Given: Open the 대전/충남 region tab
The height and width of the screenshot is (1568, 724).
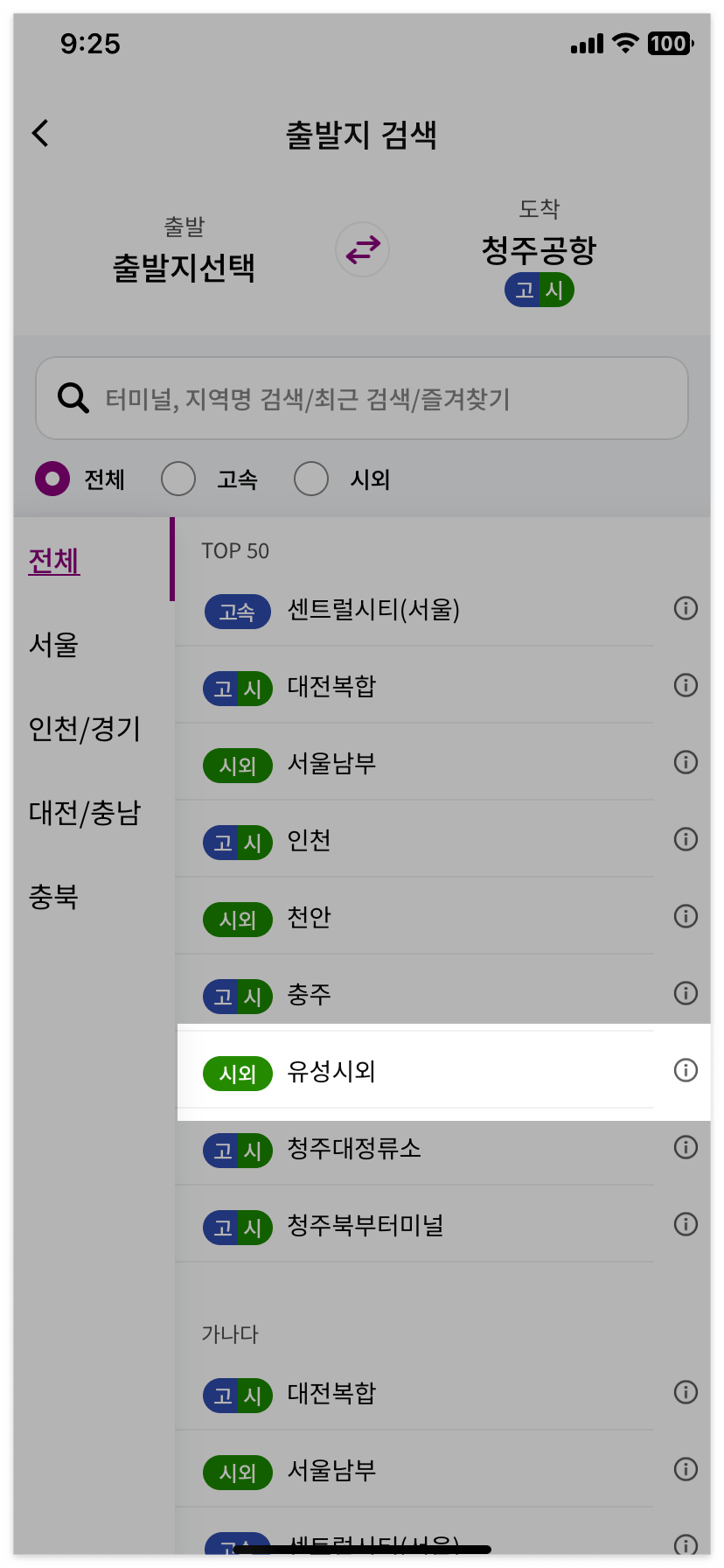Looking at the screenshot, I should 83,814.
